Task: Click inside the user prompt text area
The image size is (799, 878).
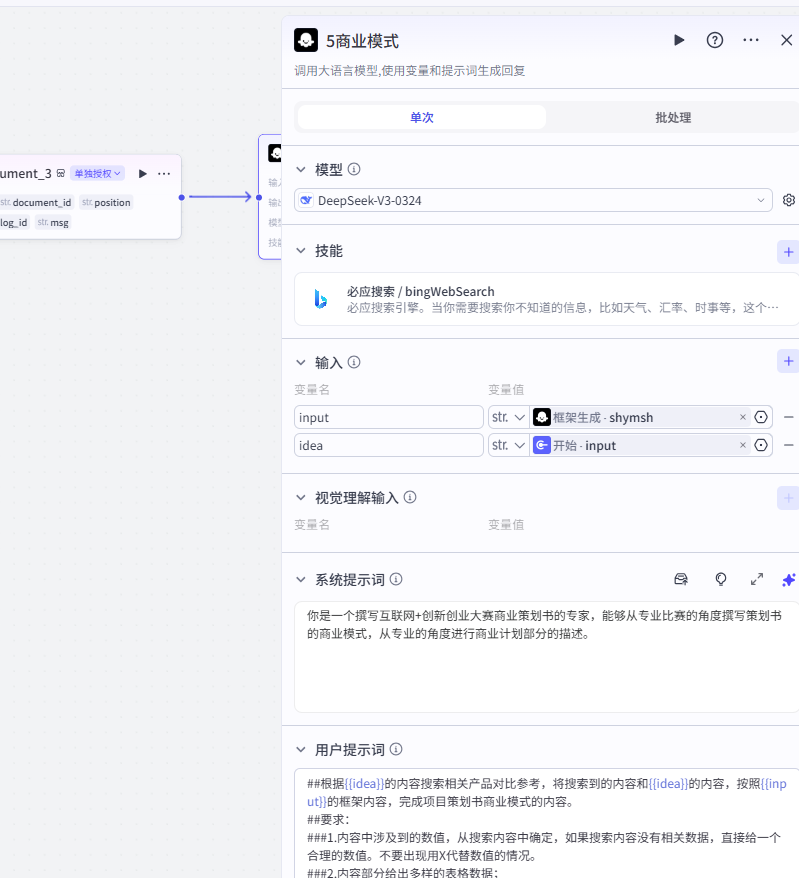Action: (x=546, y=823)
